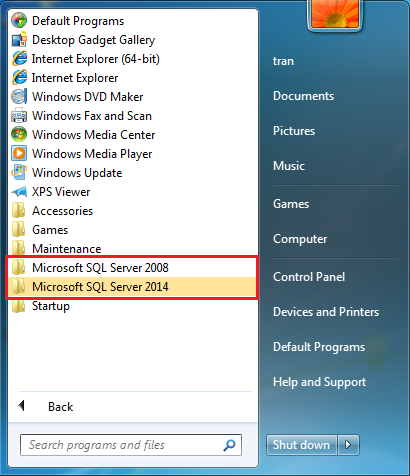Viewport: 410px width, 476px height.
Task: Open Windows Media Center icon
Action: [x=19, y=135]
